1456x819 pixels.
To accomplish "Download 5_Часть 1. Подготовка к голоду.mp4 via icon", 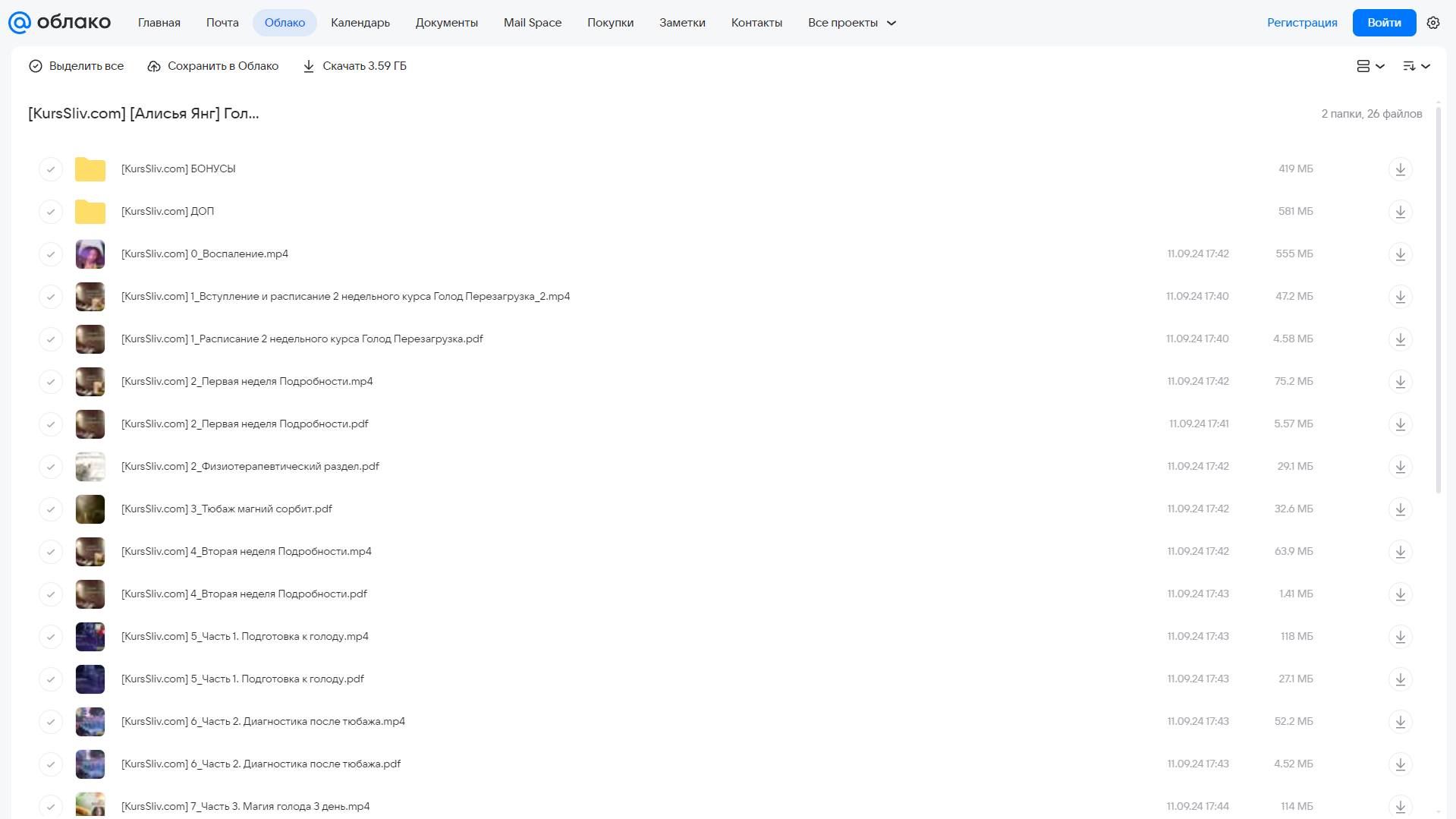I will pos(1401,637).
